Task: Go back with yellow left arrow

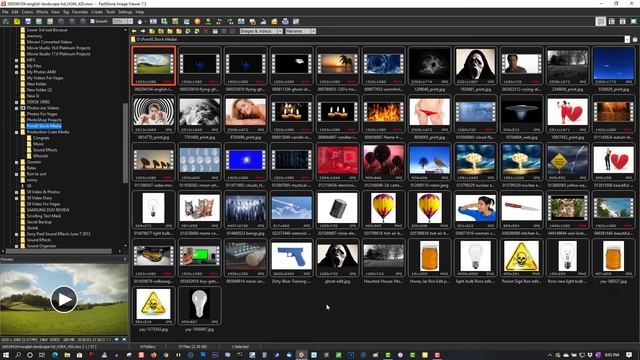Action: (x=134, y=31)
